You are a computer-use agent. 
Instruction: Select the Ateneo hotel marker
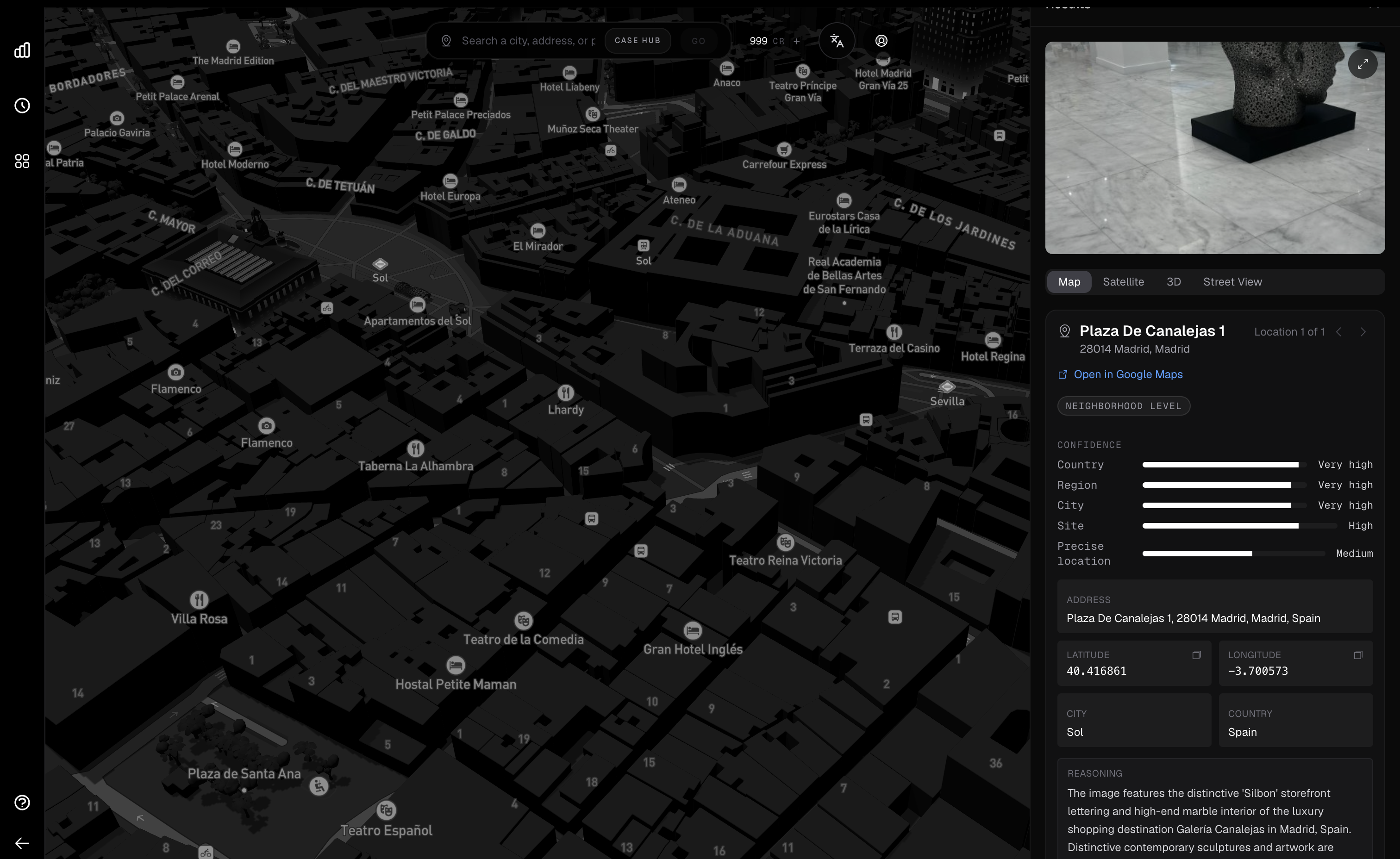[x=679, y=185]
